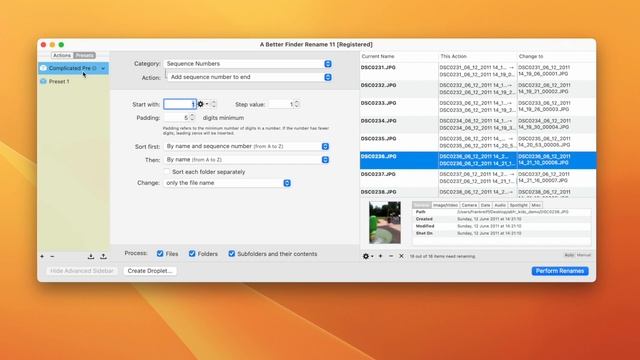Select file DSC0233.JPG in list
The width and height of the screenshot is (640, 360).
[x=478, y=107]
